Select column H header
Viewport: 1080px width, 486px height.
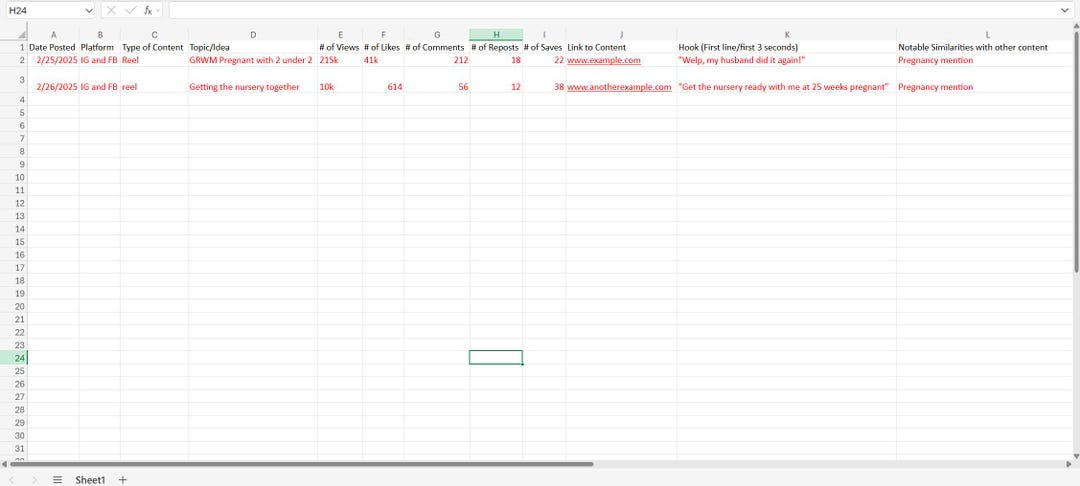click(496, 34)
